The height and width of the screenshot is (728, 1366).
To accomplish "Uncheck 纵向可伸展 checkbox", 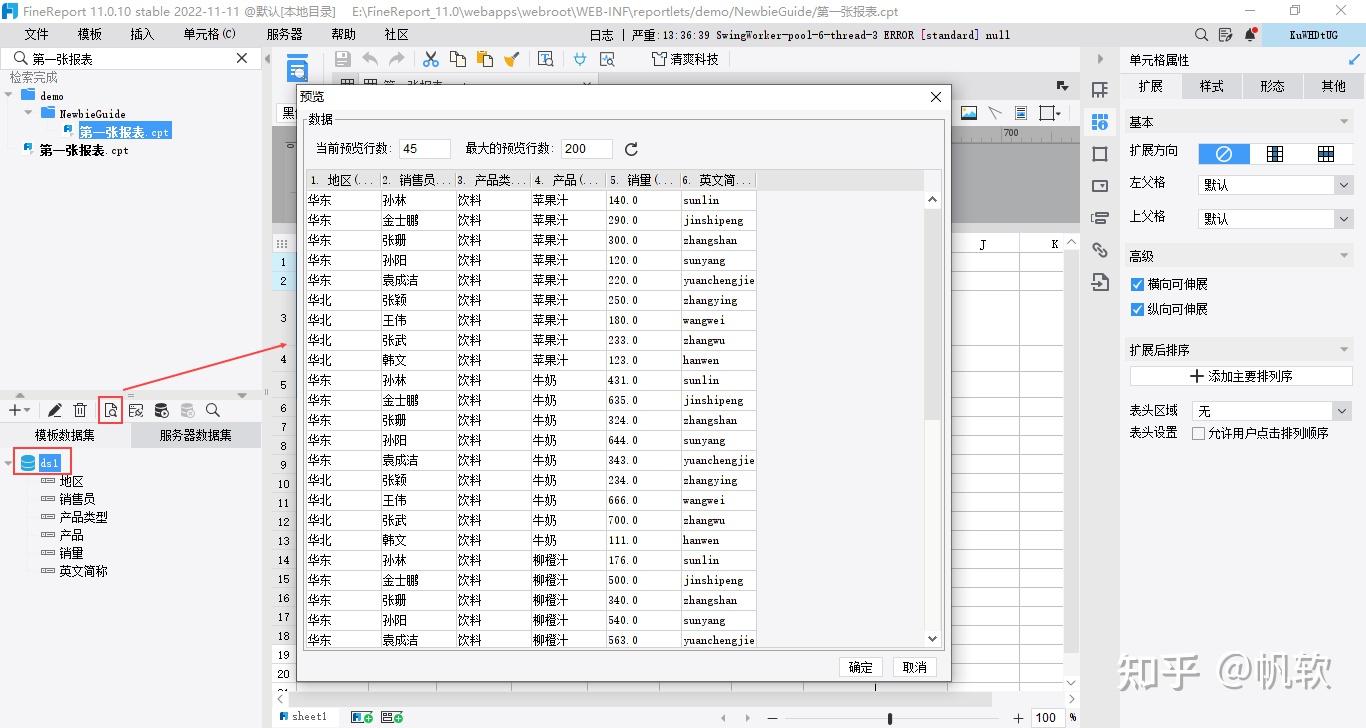I will [x=1137, y=309].
